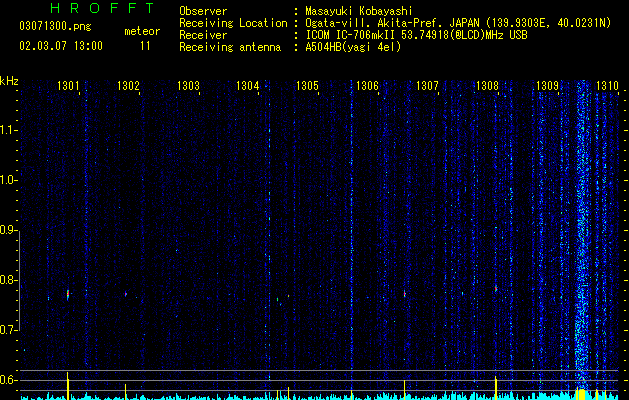
Task: Select the filename 03071300.png
Action: coord(55,27)
